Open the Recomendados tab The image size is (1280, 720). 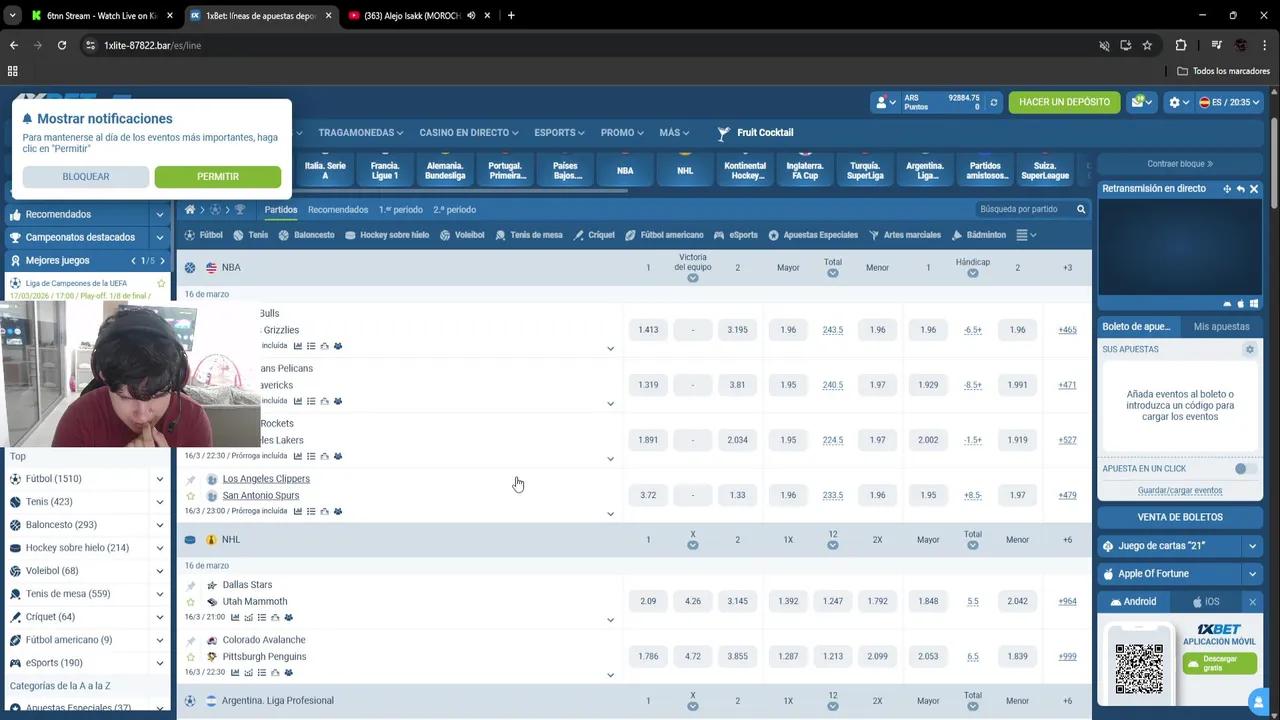click(338, 210)
